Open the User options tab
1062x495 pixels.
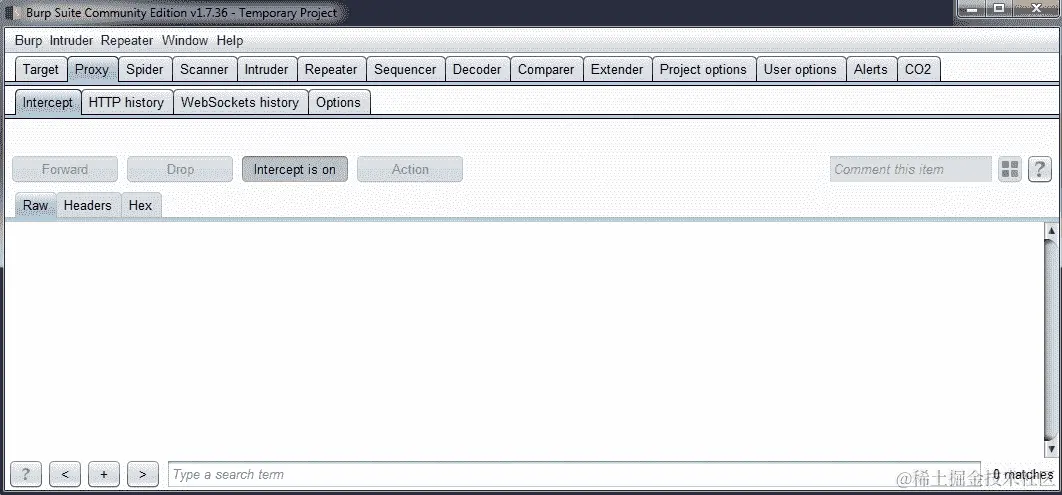click(801, 69)
